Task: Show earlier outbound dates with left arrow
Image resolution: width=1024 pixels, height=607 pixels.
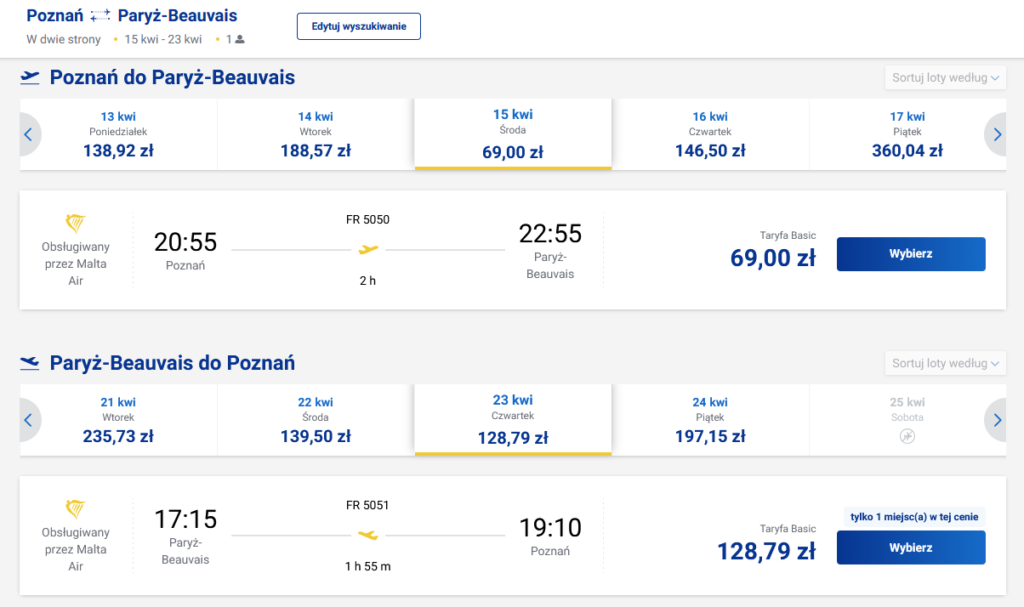Action: [x=28, y=134]
